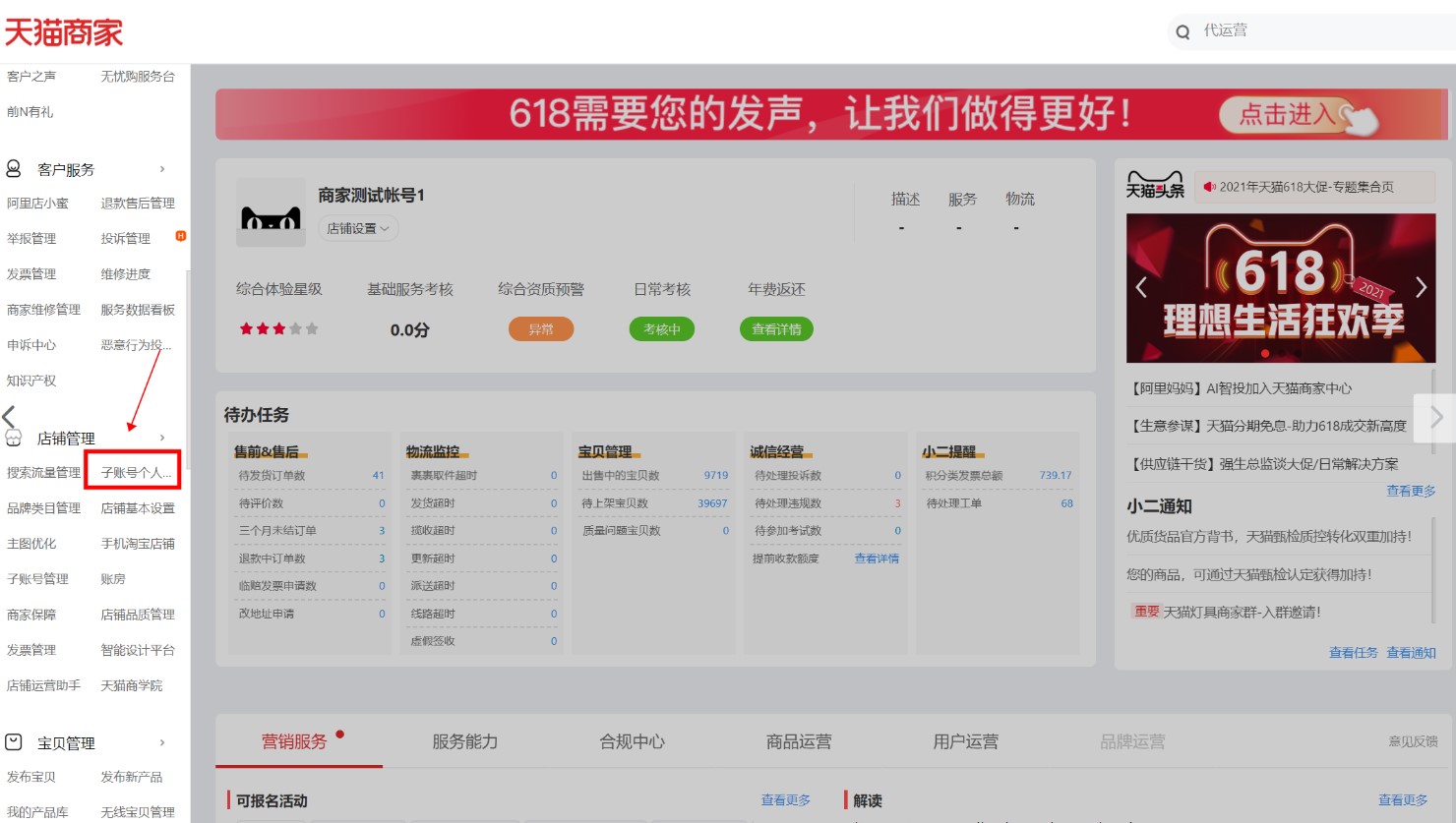Collapse the left sidebar arrow
The image size is (1456, 823).
pyautogui.click(x=9, y=417)
